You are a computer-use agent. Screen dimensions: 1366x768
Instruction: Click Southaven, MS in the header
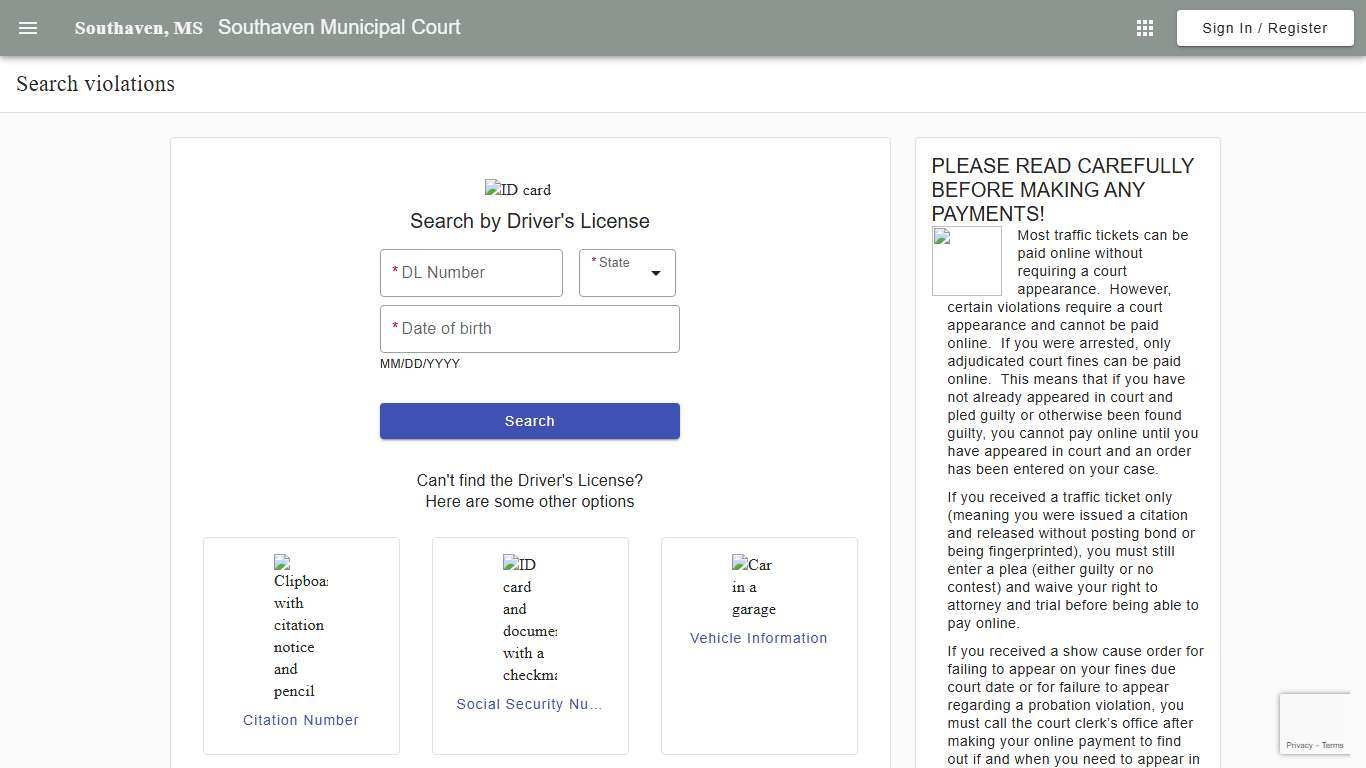click(138, 27)
